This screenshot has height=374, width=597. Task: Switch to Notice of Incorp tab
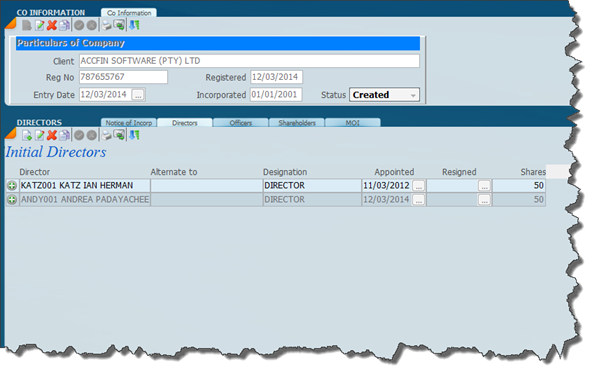click(129, 123)
